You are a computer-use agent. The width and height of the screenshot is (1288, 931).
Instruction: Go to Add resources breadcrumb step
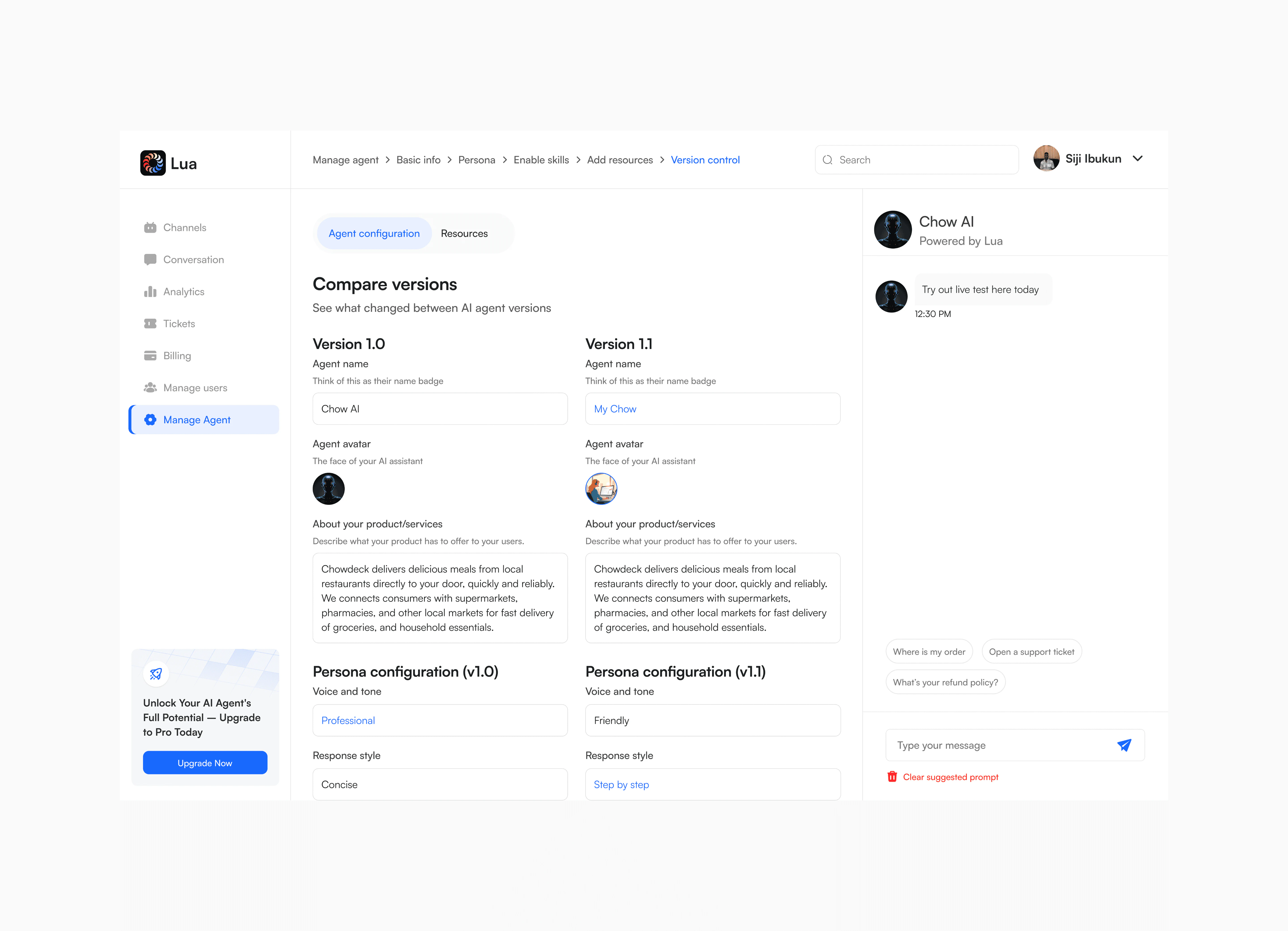(620, 160)
